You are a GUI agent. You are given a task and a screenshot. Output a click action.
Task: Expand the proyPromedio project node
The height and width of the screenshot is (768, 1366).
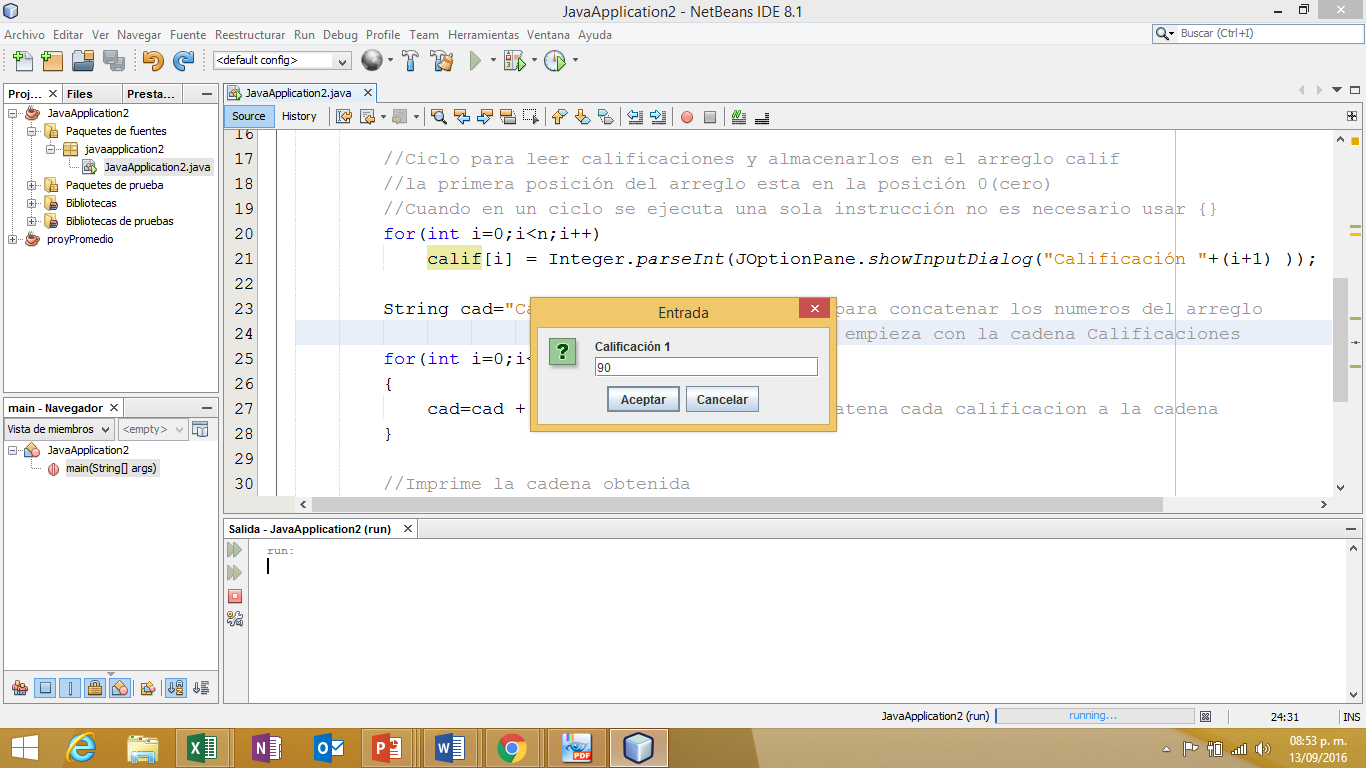point(14,239)
